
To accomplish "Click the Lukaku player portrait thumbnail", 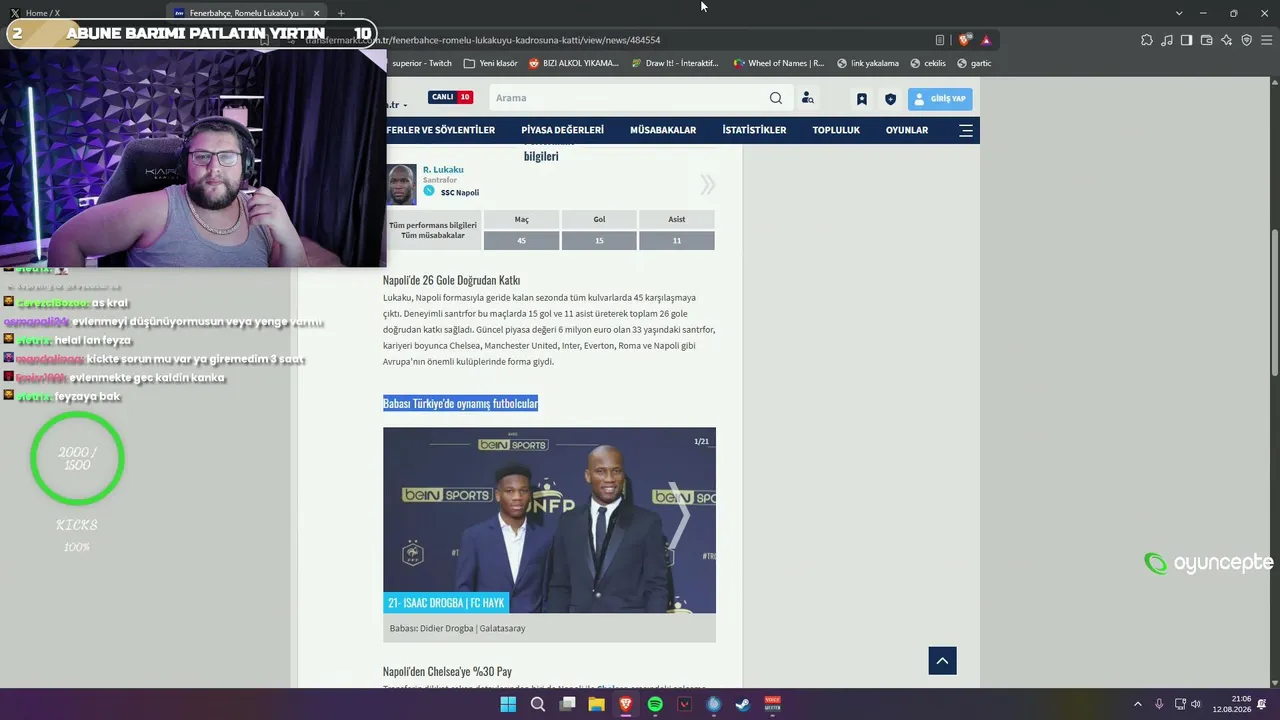I will pos(401,184).
